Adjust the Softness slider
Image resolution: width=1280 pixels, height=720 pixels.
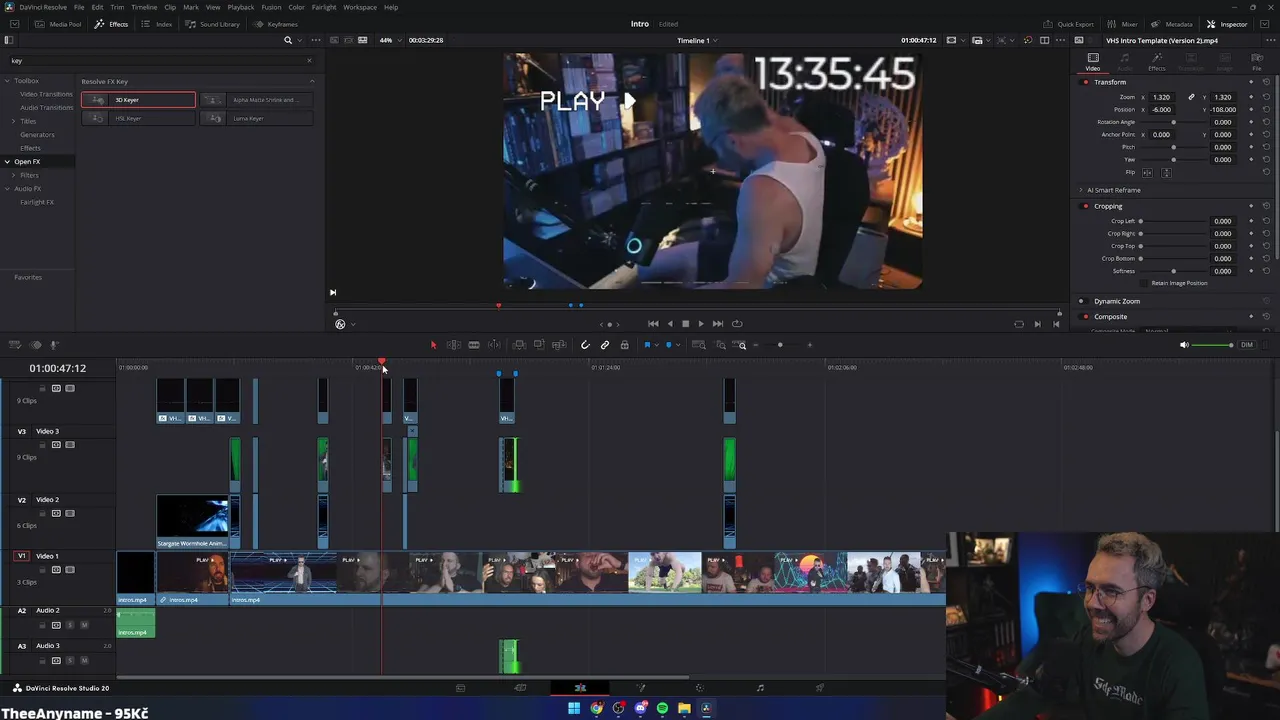pos(1173,271)
